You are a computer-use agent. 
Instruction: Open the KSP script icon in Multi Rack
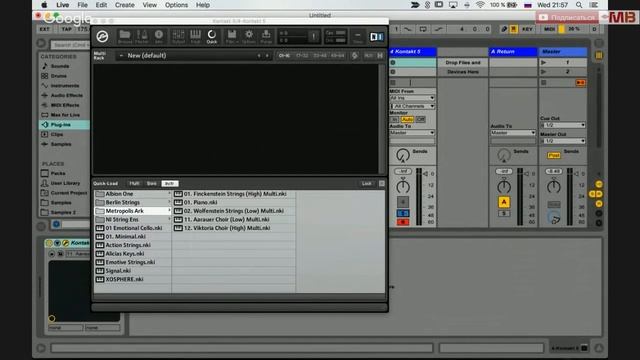[x=355, y=56]
